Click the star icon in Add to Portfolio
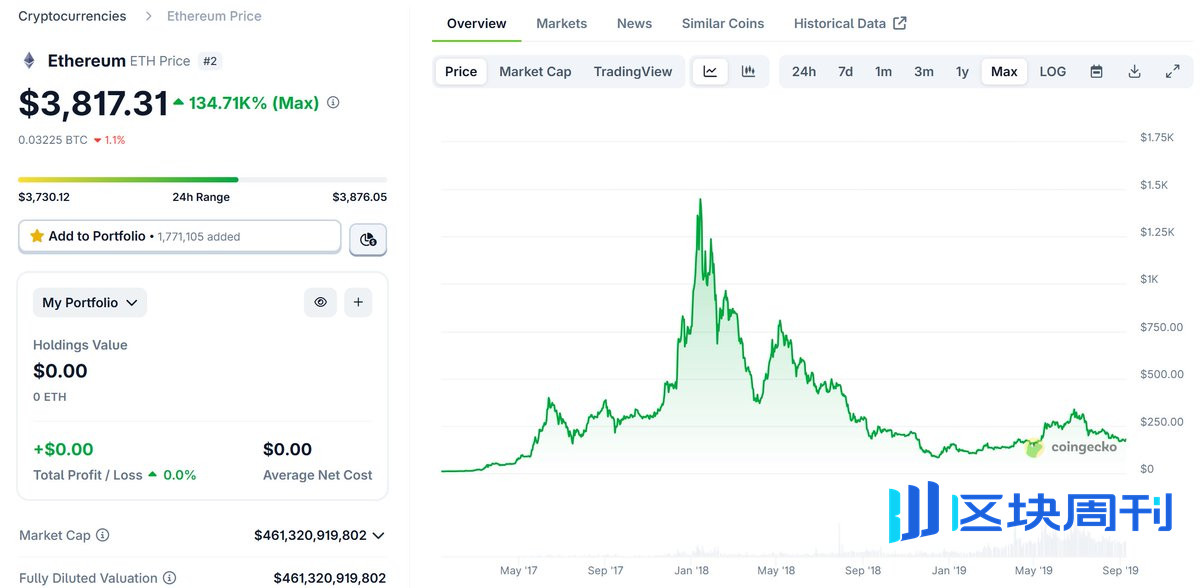Viewport: 1200px width, 588px height. point(37,236)
